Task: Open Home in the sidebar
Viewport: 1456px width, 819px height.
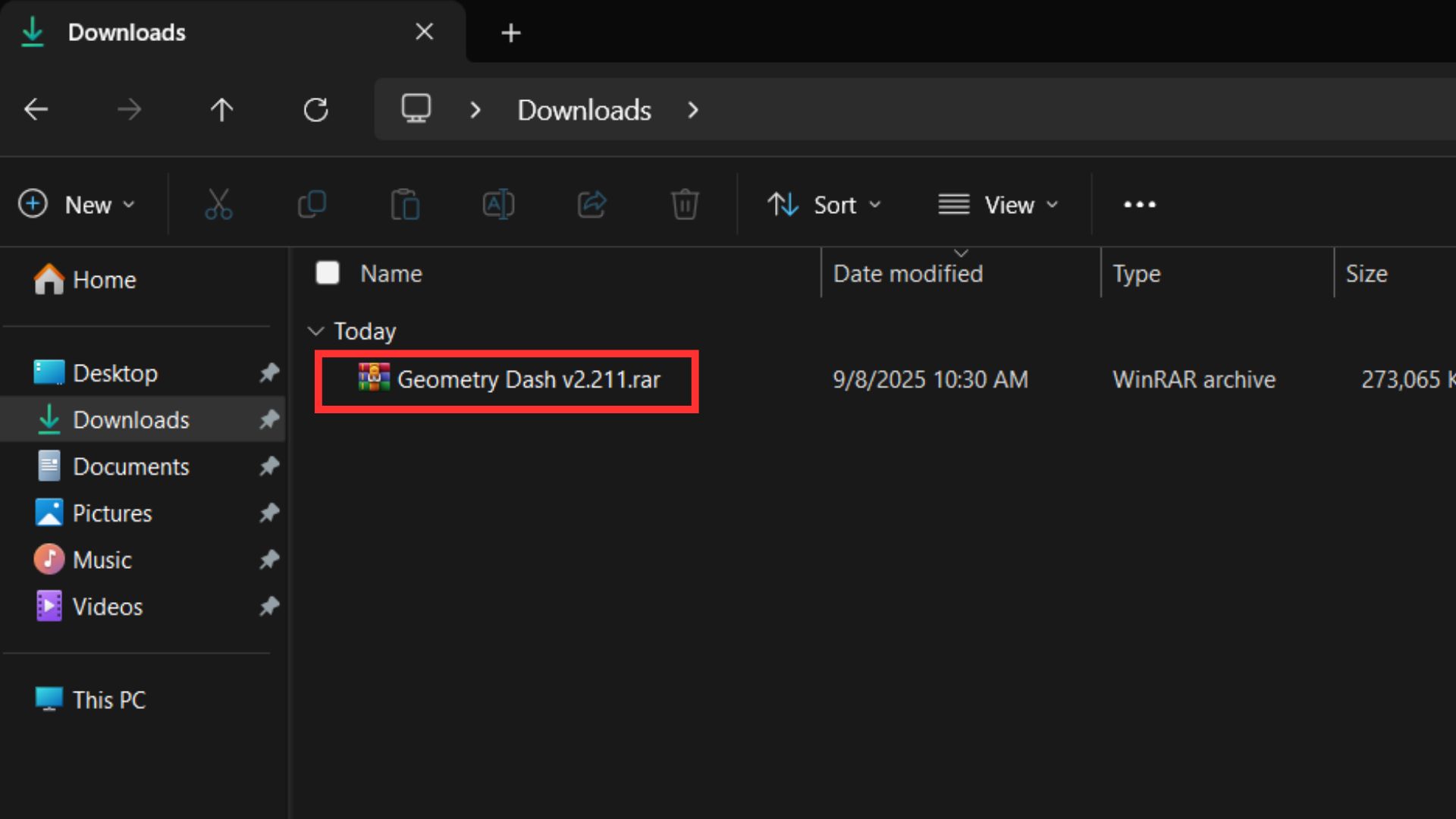Action: 85,279
